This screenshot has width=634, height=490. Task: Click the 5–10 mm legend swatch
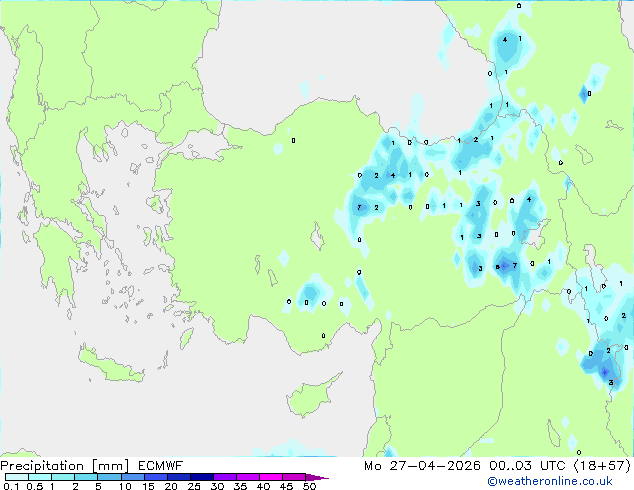click(109, 477)
